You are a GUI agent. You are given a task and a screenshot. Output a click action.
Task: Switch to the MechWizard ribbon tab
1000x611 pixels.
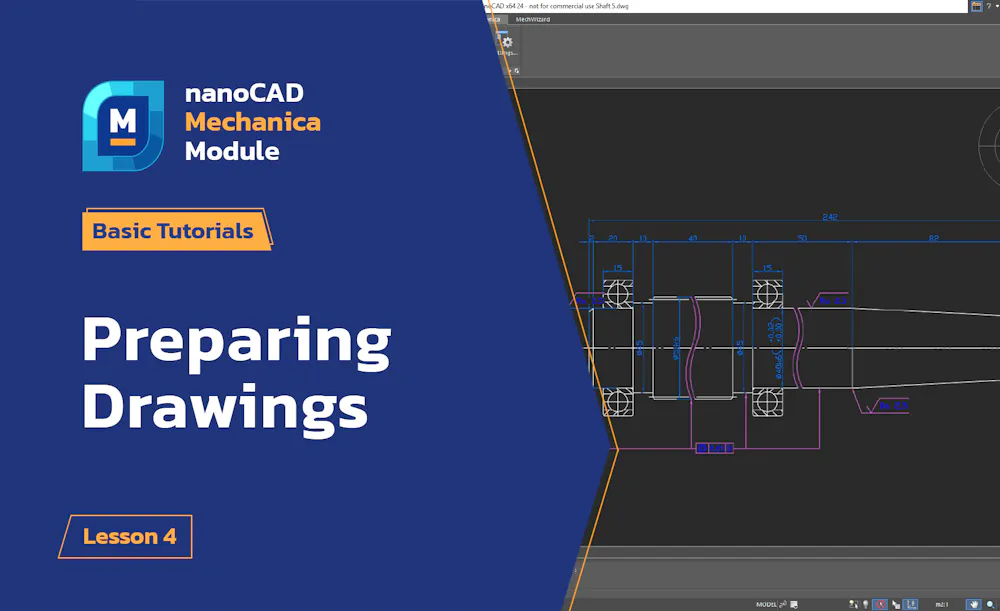click(x=533, y=20)
